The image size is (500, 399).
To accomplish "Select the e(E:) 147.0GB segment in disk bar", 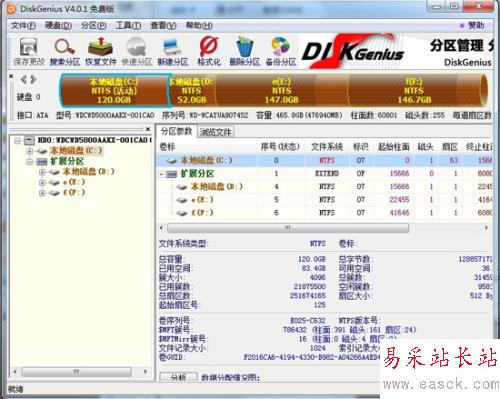I will (x=281, y=91).
